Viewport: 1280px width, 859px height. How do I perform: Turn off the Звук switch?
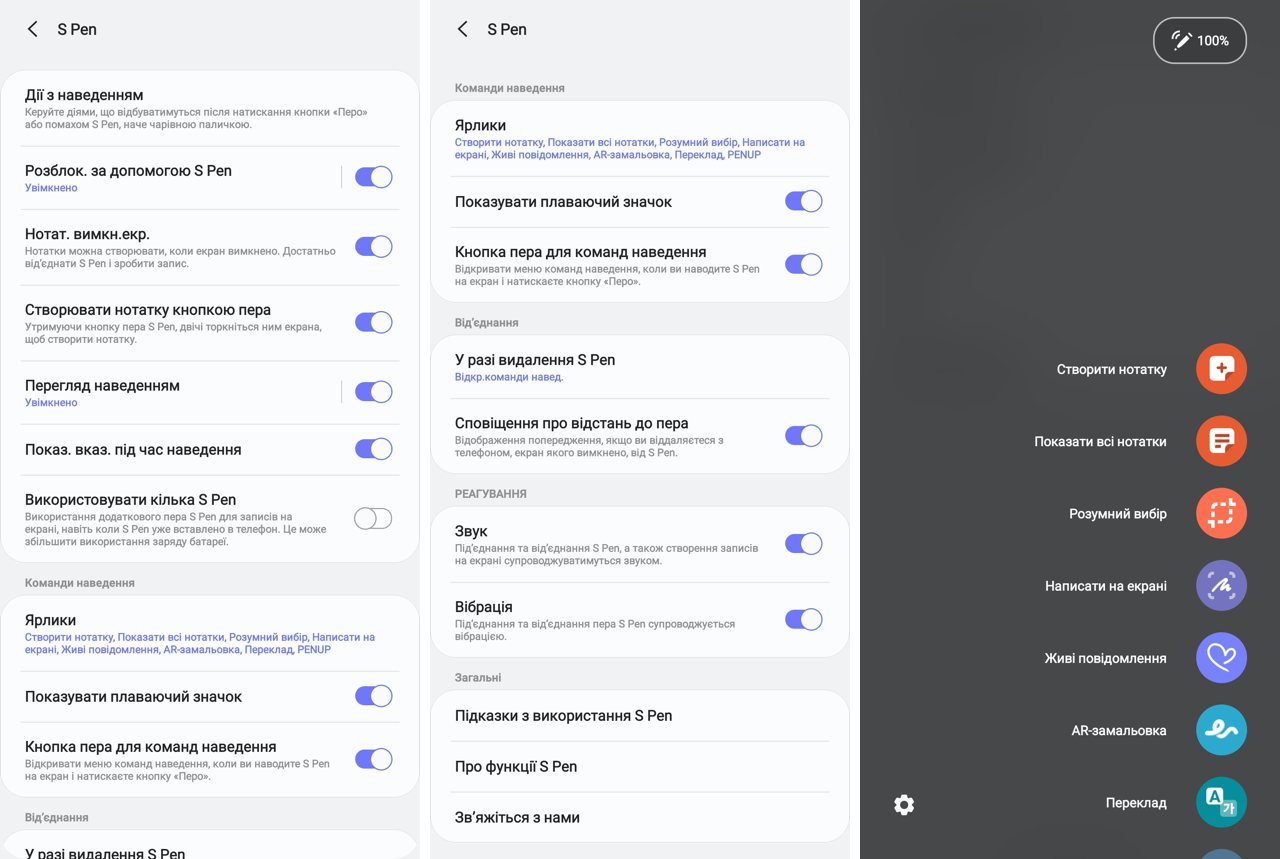pos(804,543)
